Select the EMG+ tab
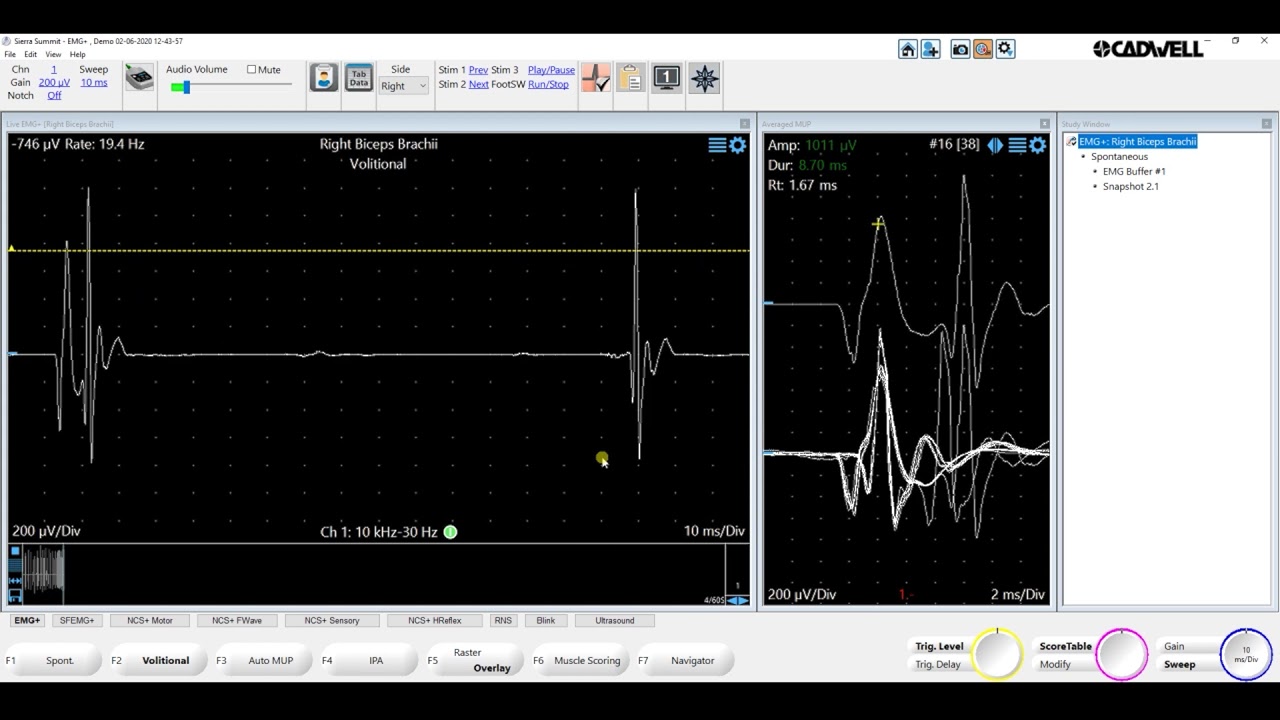 click(x=27, y=621)
